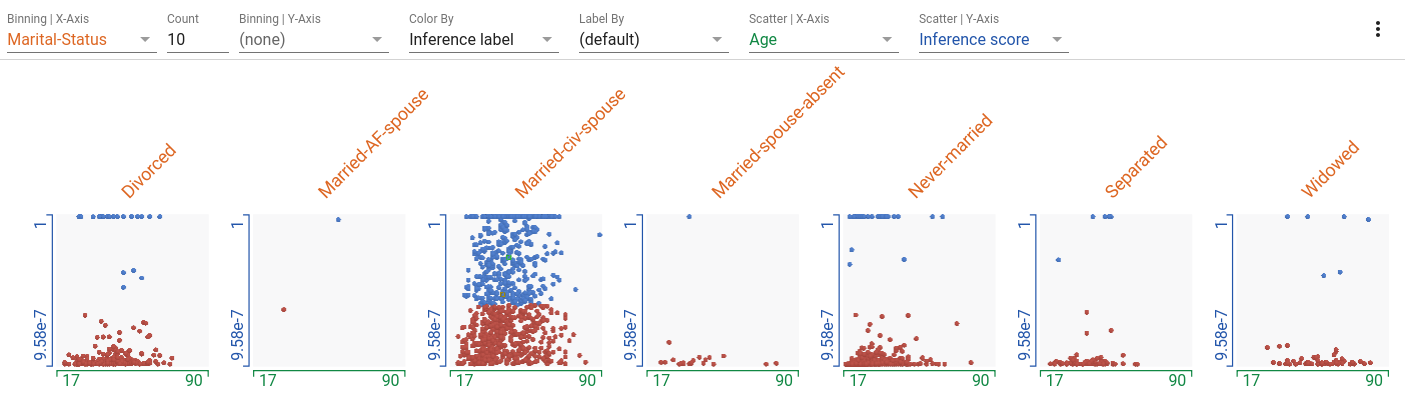Open Binning X-Axis Marital-Status dropdown

(x=82, y=40)
